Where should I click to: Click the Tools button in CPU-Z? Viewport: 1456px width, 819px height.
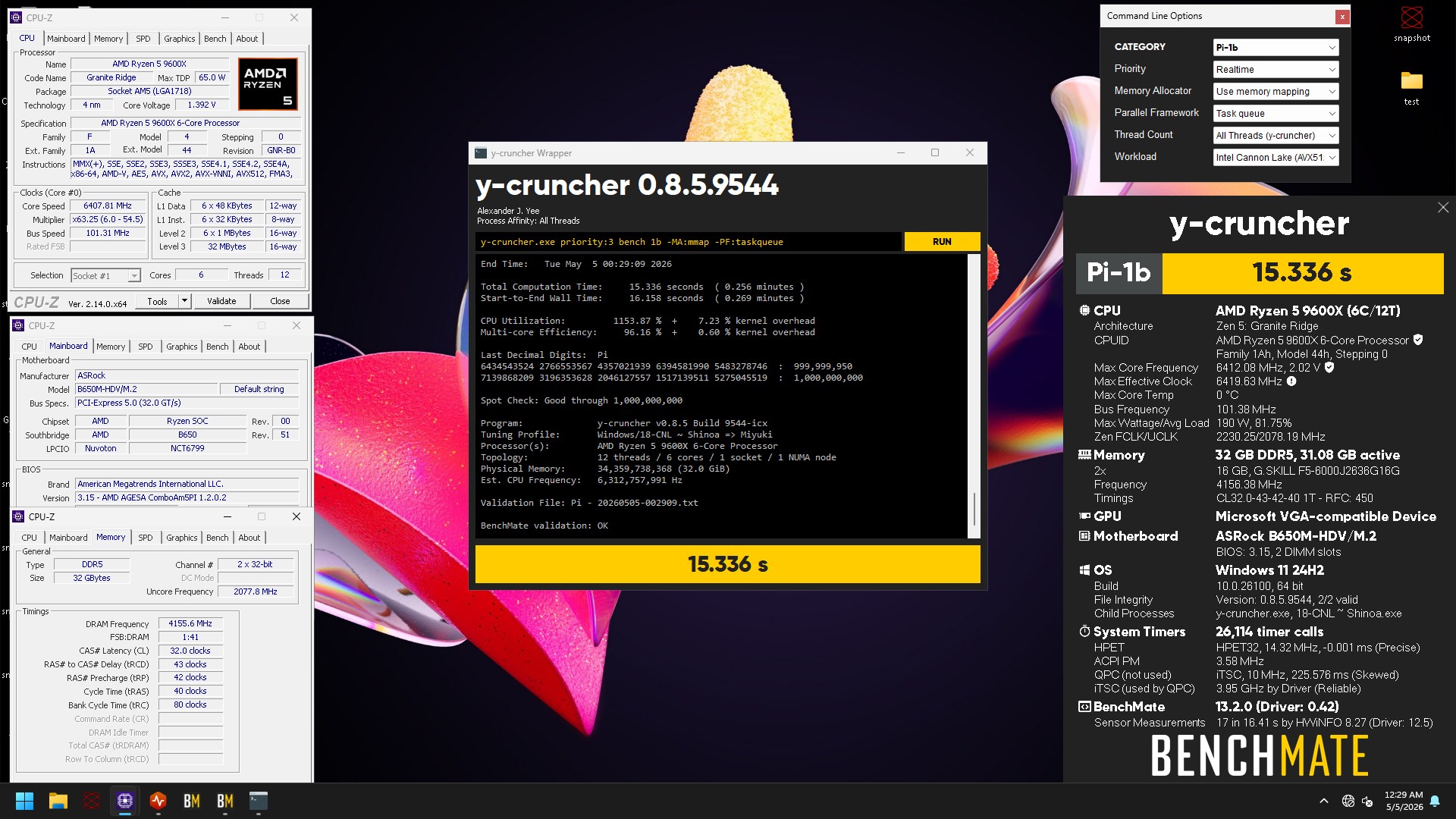(158, 301)
